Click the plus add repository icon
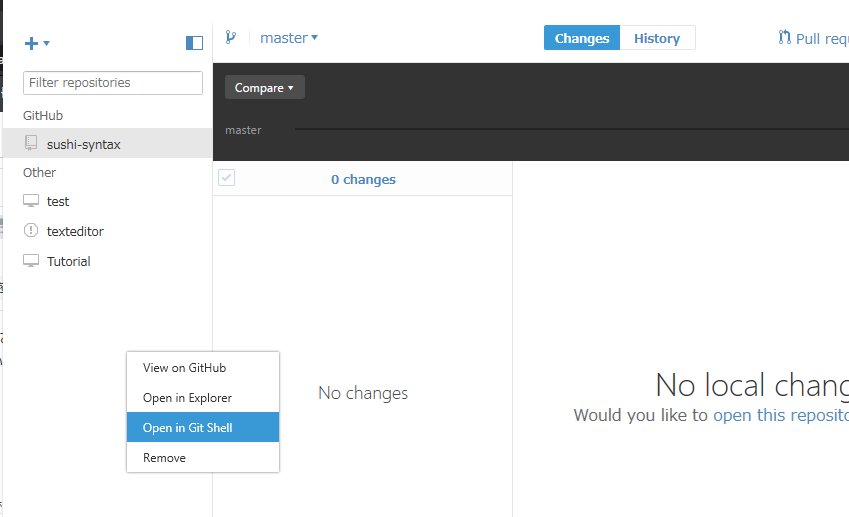849x517 pixels. click(x=31, y=43)
